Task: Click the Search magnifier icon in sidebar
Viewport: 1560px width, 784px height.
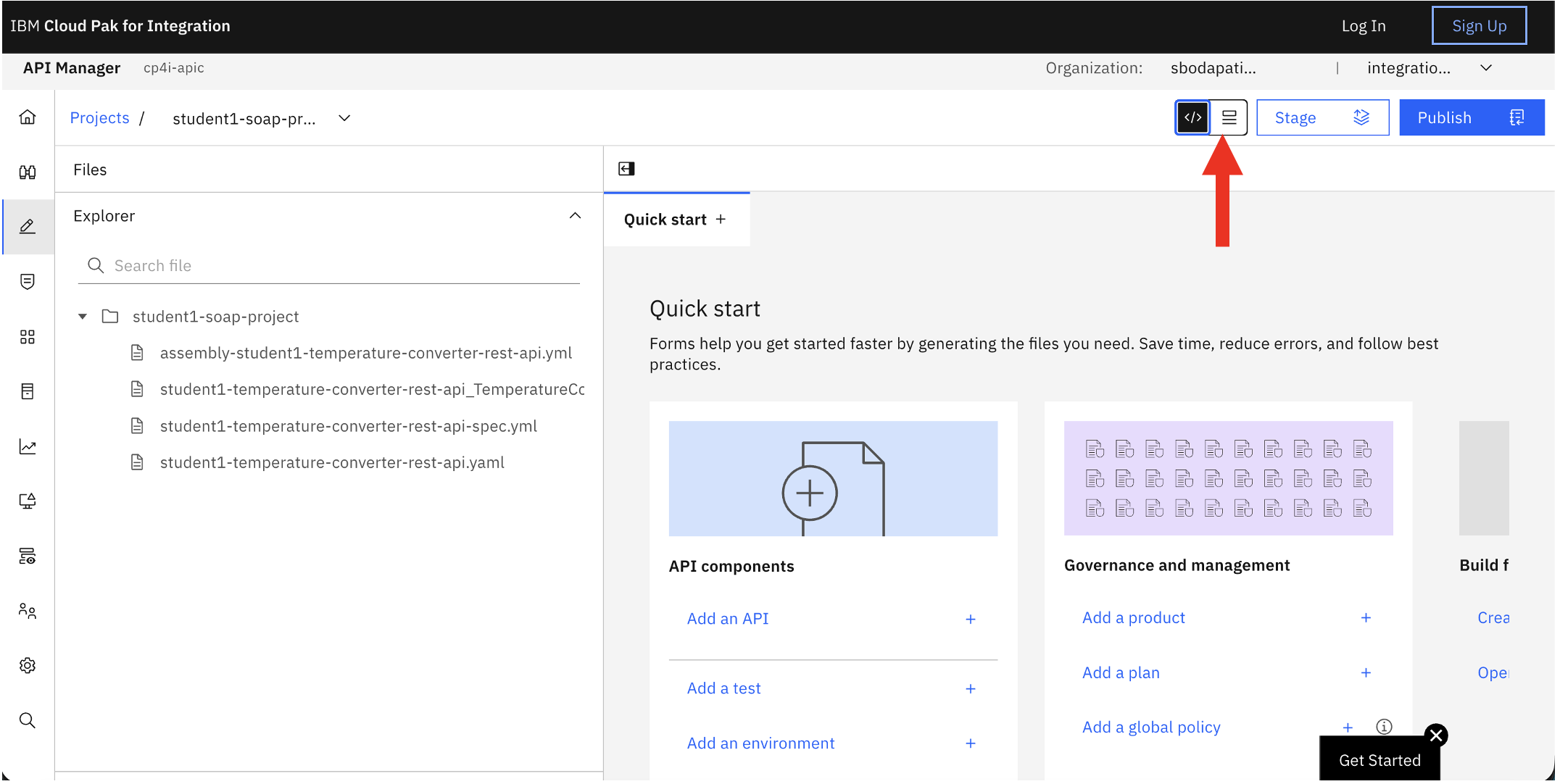Action: (28, 720)
